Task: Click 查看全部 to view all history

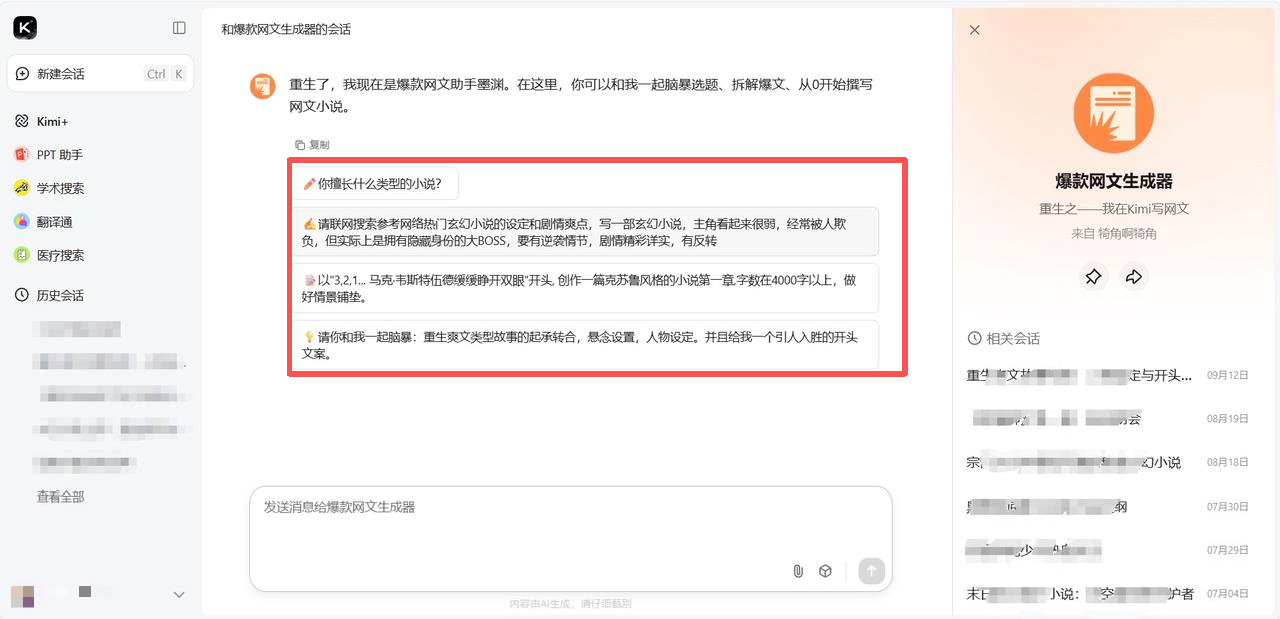Action: (x=61, y=496)
